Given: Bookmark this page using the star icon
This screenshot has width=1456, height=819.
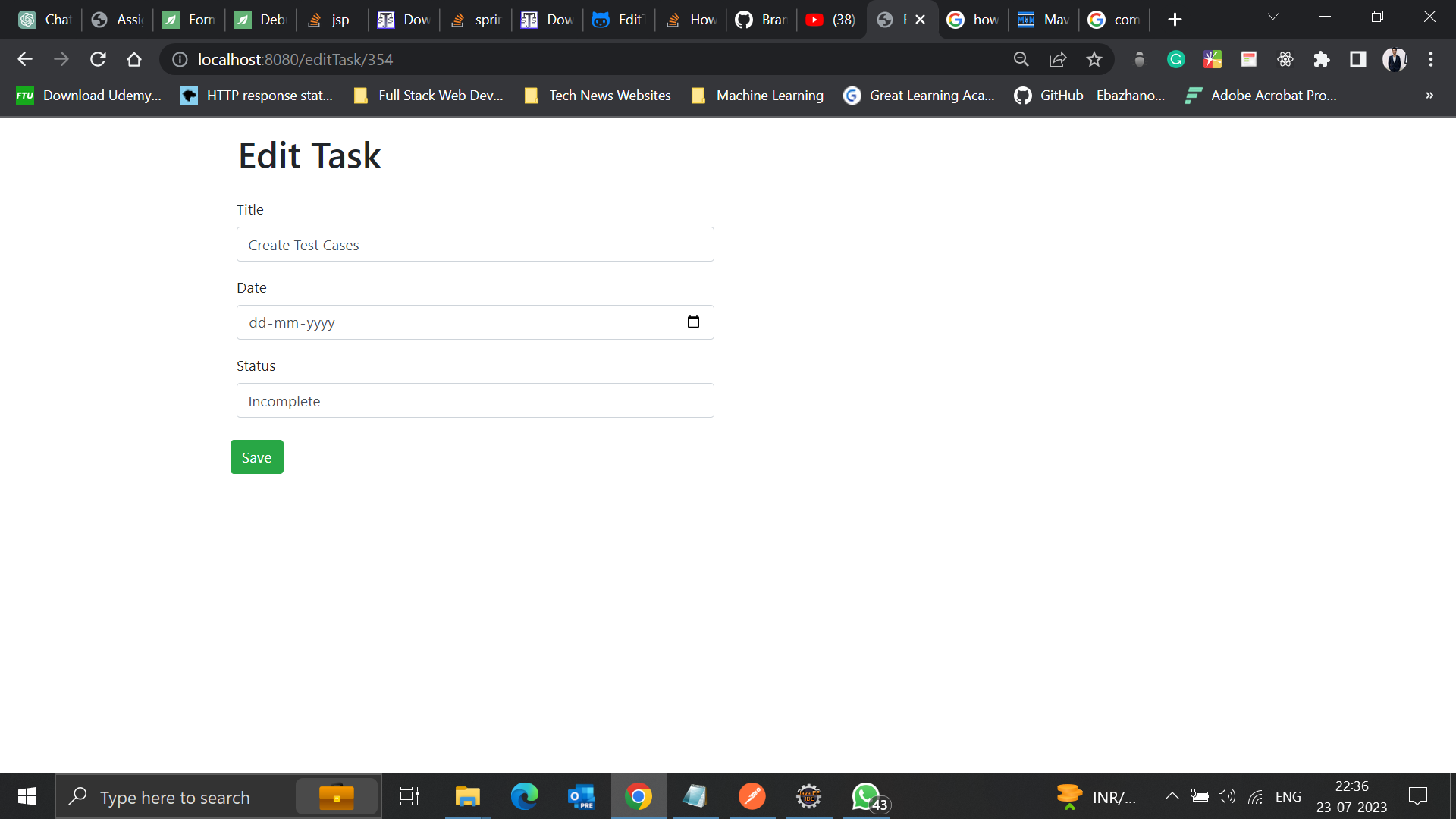Looking at the screenshot, I should 1094,59.
